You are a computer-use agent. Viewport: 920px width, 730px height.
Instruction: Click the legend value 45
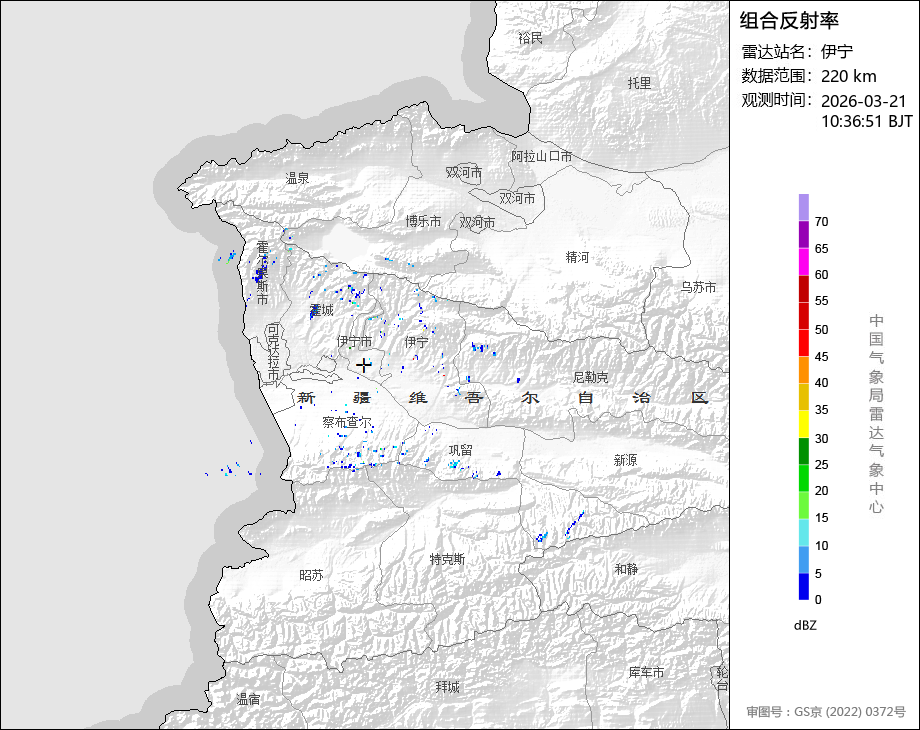click(x=821, y=357)
